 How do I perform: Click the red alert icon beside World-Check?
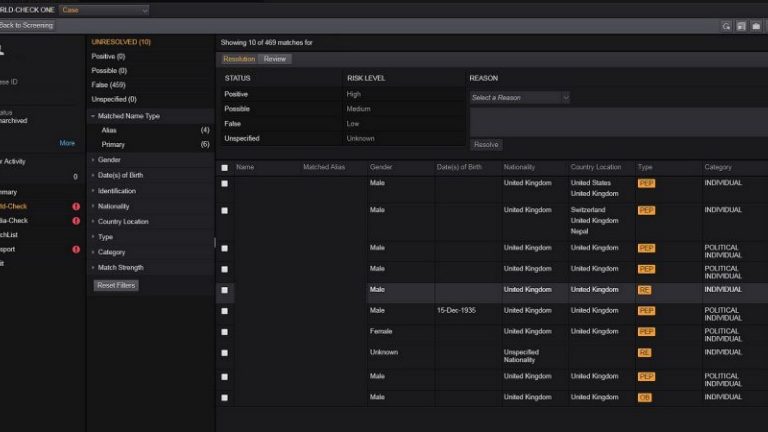(76, 206)
